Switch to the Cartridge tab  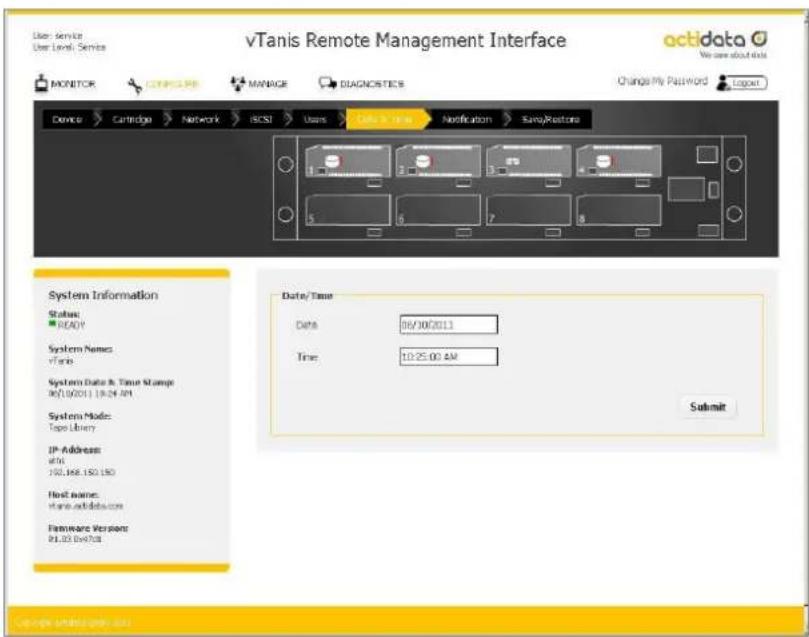[x=132, y=120]
